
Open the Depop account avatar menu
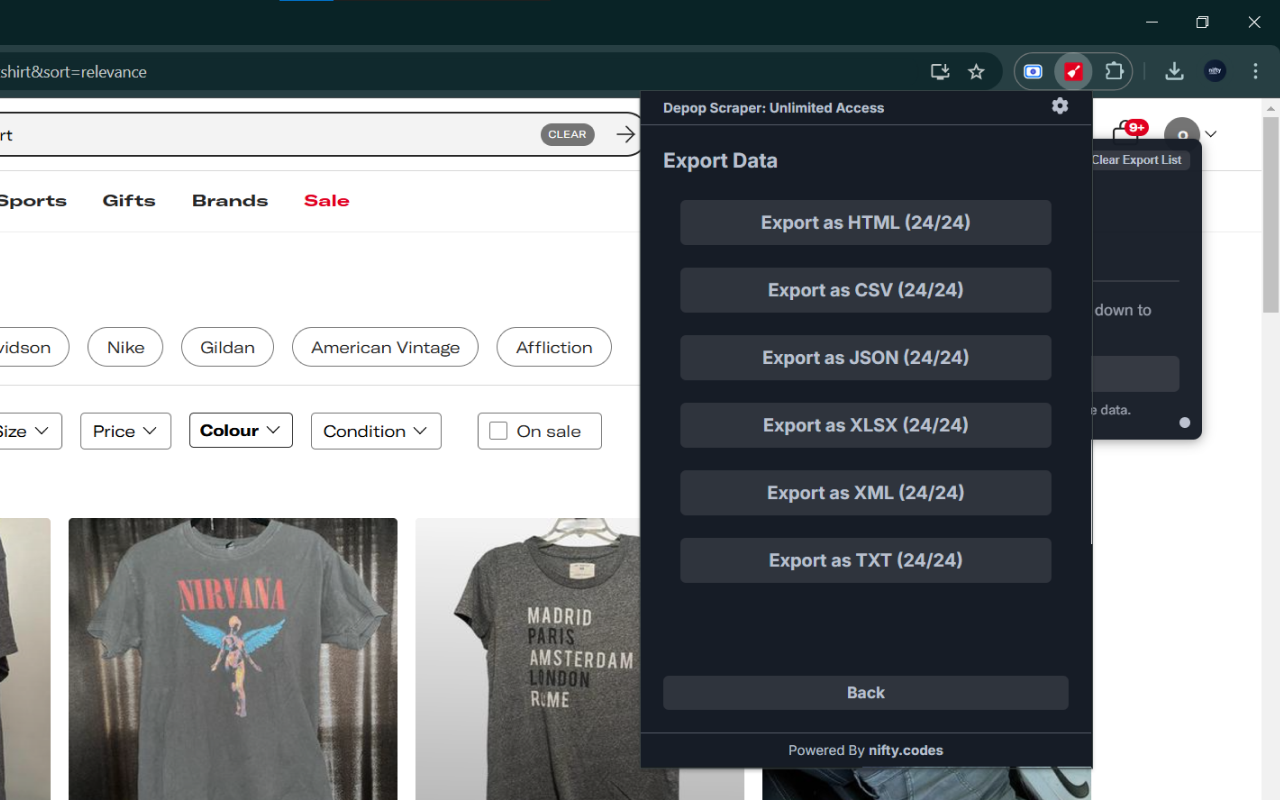(x=1182, y=134)
